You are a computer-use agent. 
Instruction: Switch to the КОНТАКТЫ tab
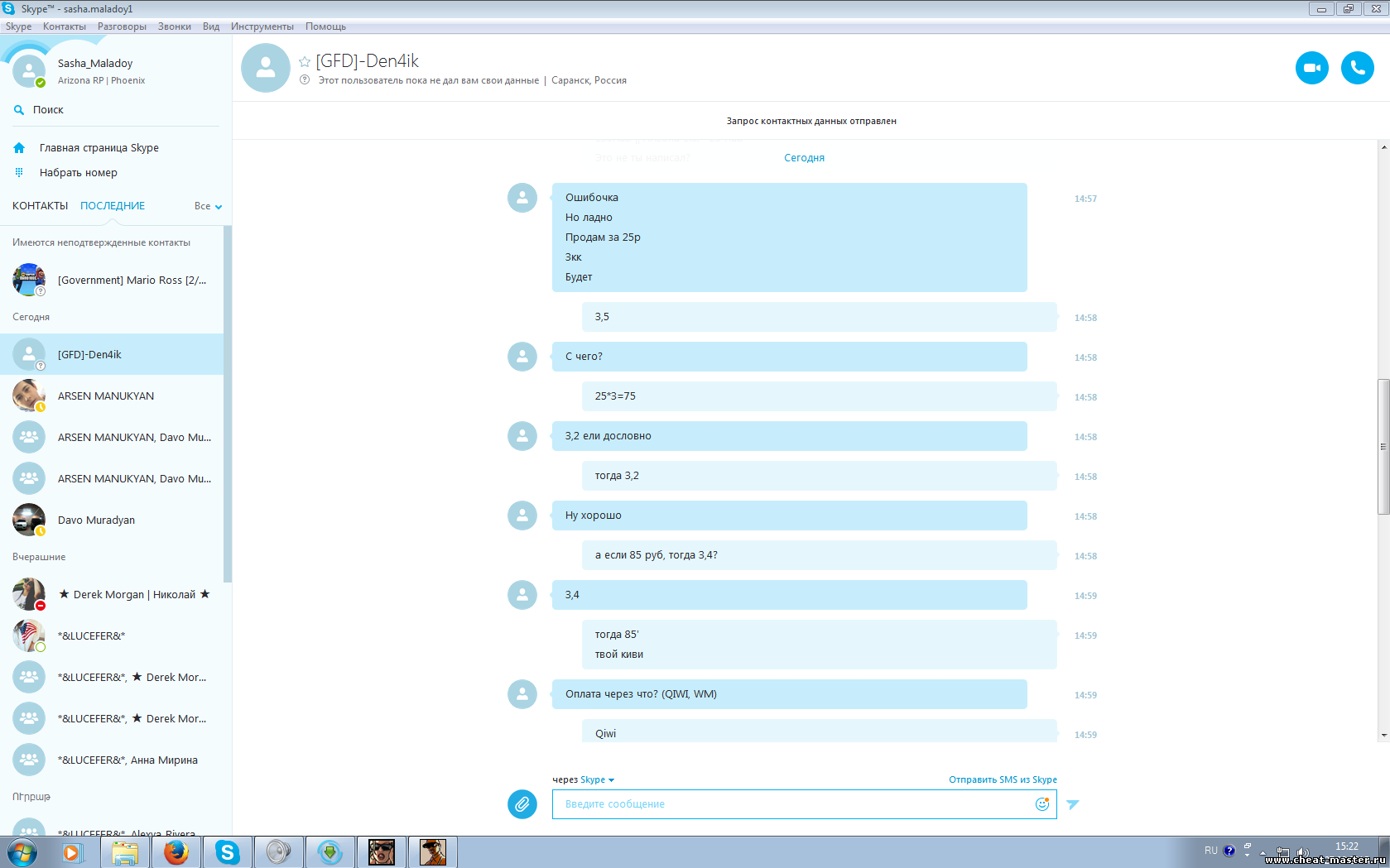pyautogui.click(x=40, y=206)
